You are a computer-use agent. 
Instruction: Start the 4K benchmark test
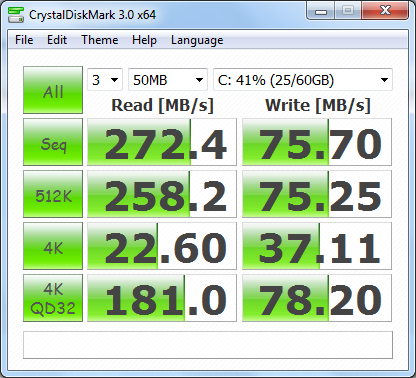pos(53,246)
